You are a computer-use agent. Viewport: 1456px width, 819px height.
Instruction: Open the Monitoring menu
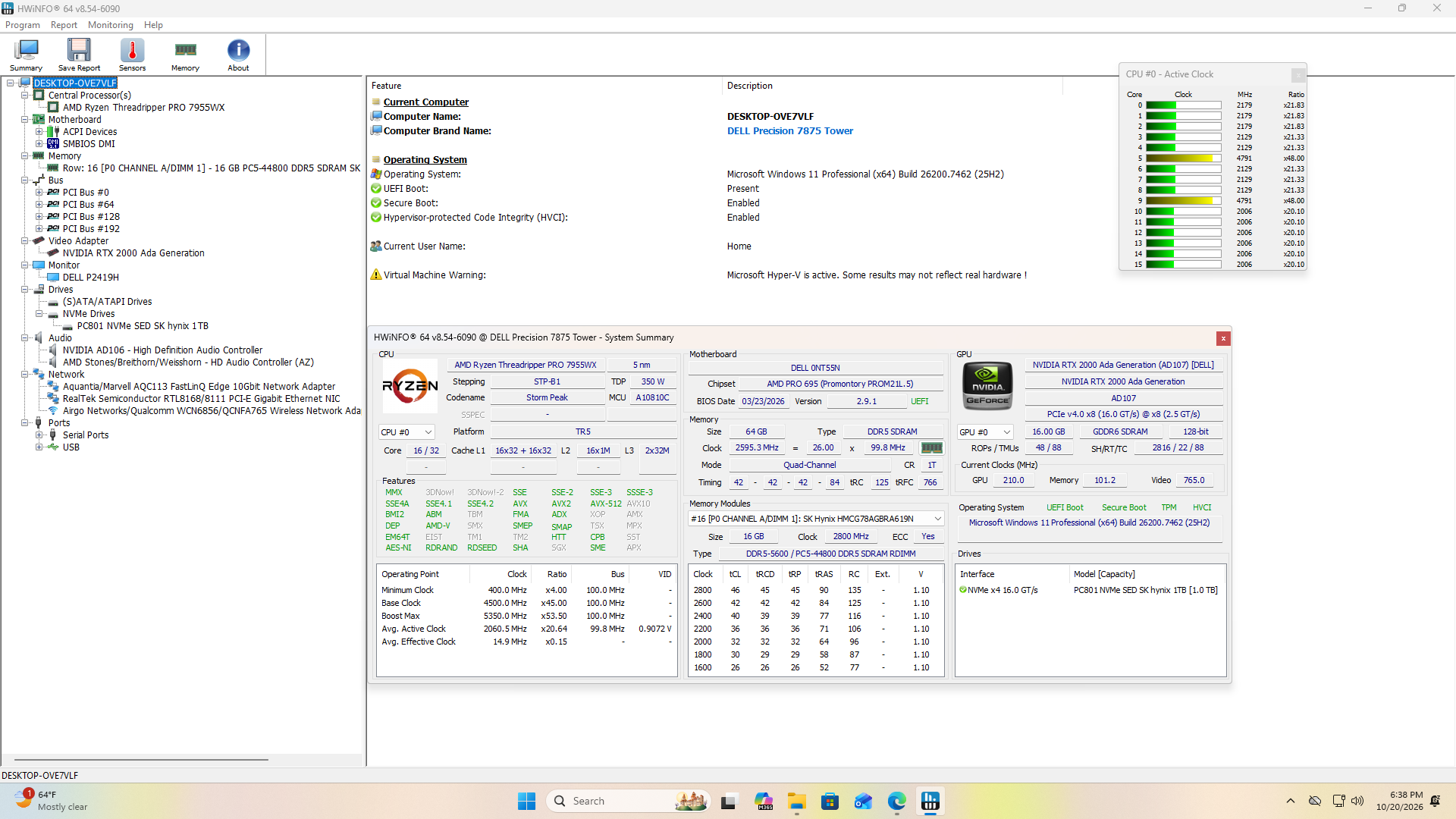pos(111,25)
